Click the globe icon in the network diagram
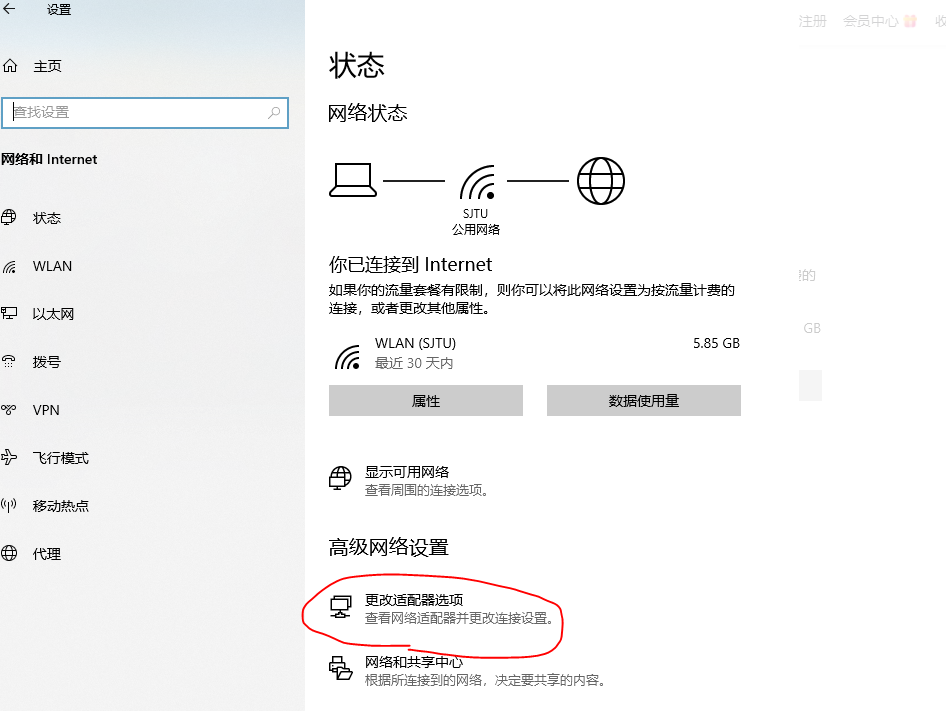This screenshot has width=946, height=711. [x=600, y=181]
